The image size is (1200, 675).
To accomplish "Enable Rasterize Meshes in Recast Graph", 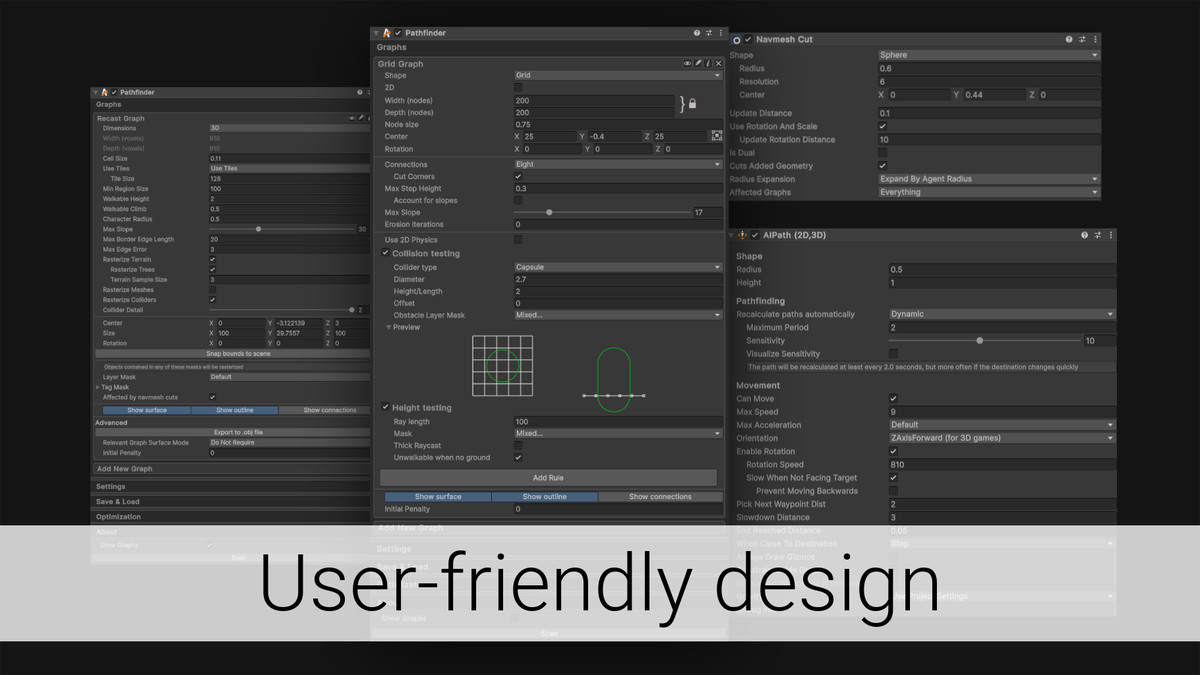I will pos(213,290).
